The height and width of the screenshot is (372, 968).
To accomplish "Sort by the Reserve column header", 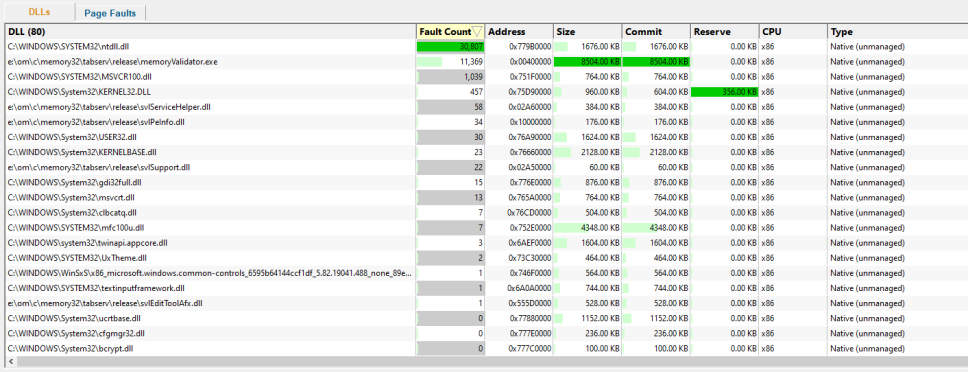I will point(725,32).
